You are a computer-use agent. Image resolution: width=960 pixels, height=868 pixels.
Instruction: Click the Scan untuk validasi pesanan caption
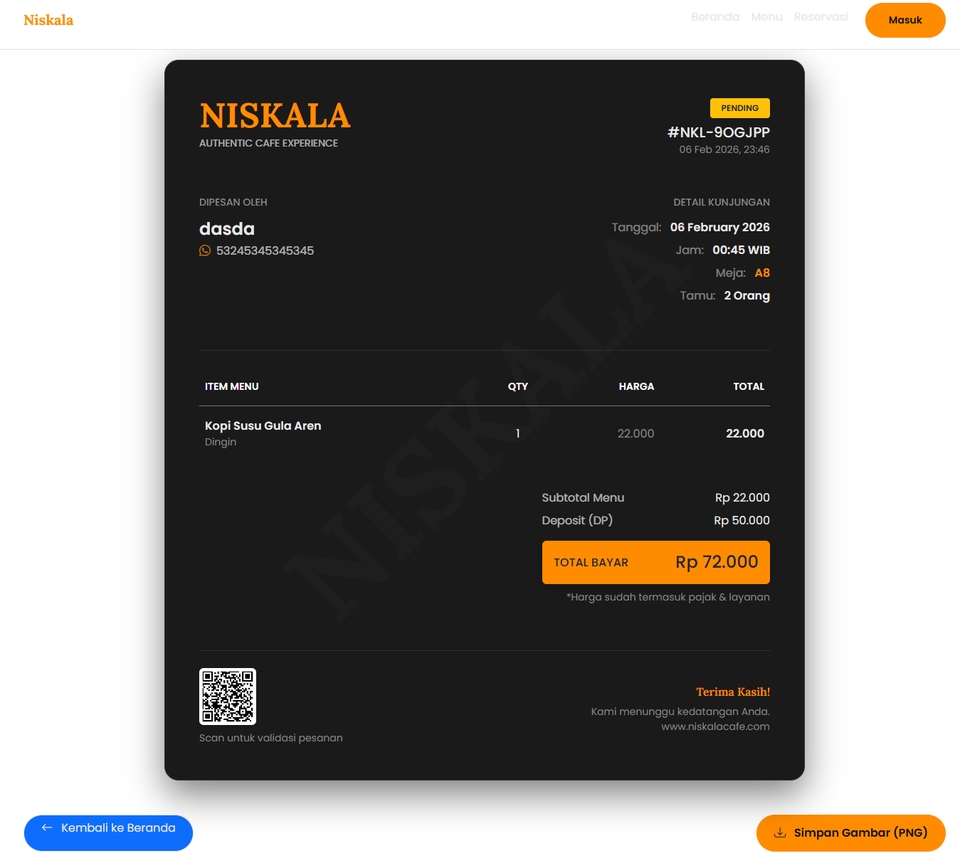coord(271,738)
